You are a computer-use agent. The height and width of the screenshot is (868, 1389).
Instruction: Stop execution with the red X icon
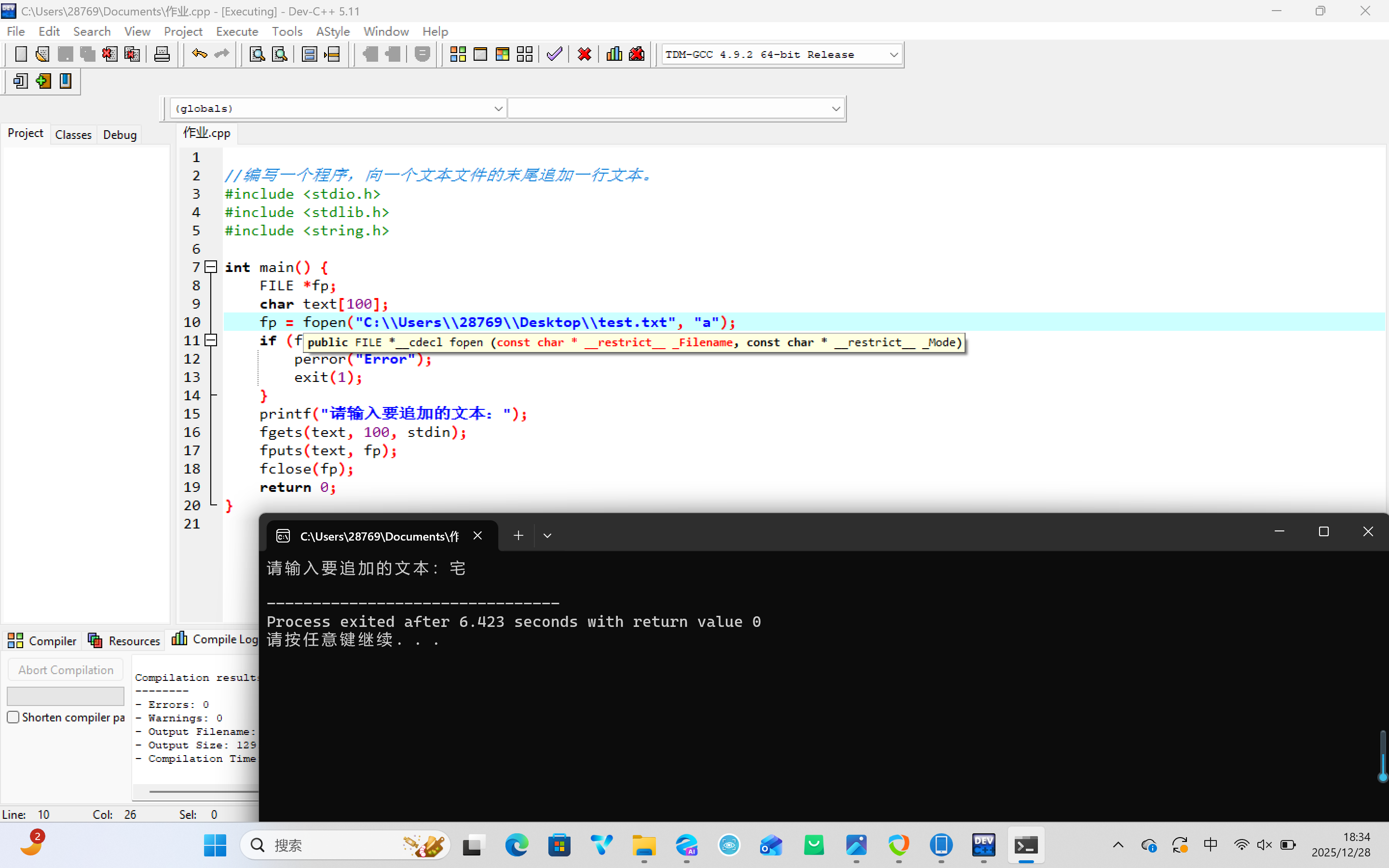[585, 54]
